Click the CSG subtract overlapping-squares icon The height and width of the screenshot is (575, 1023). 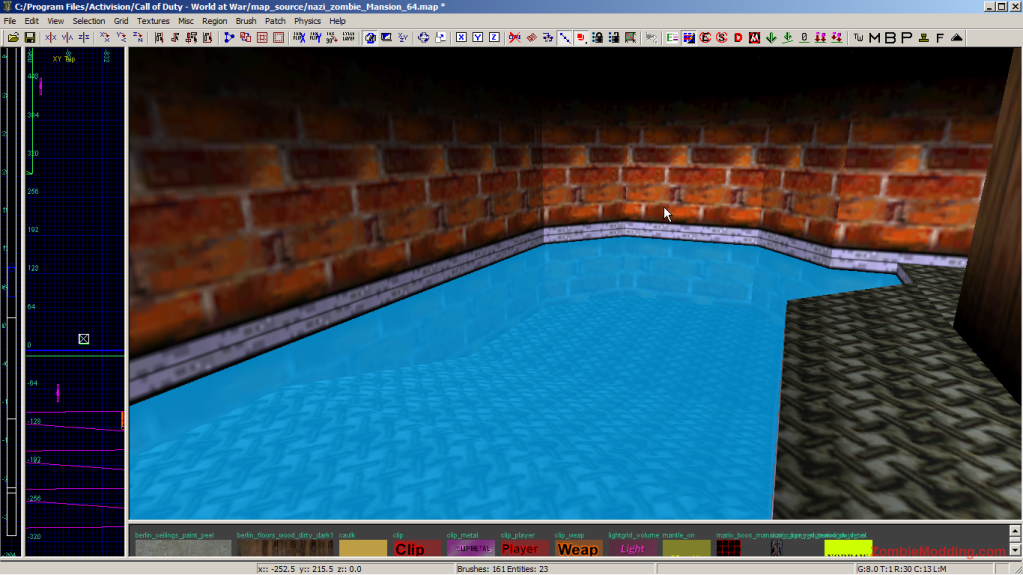pyautogui.click(x=245, y=38)
